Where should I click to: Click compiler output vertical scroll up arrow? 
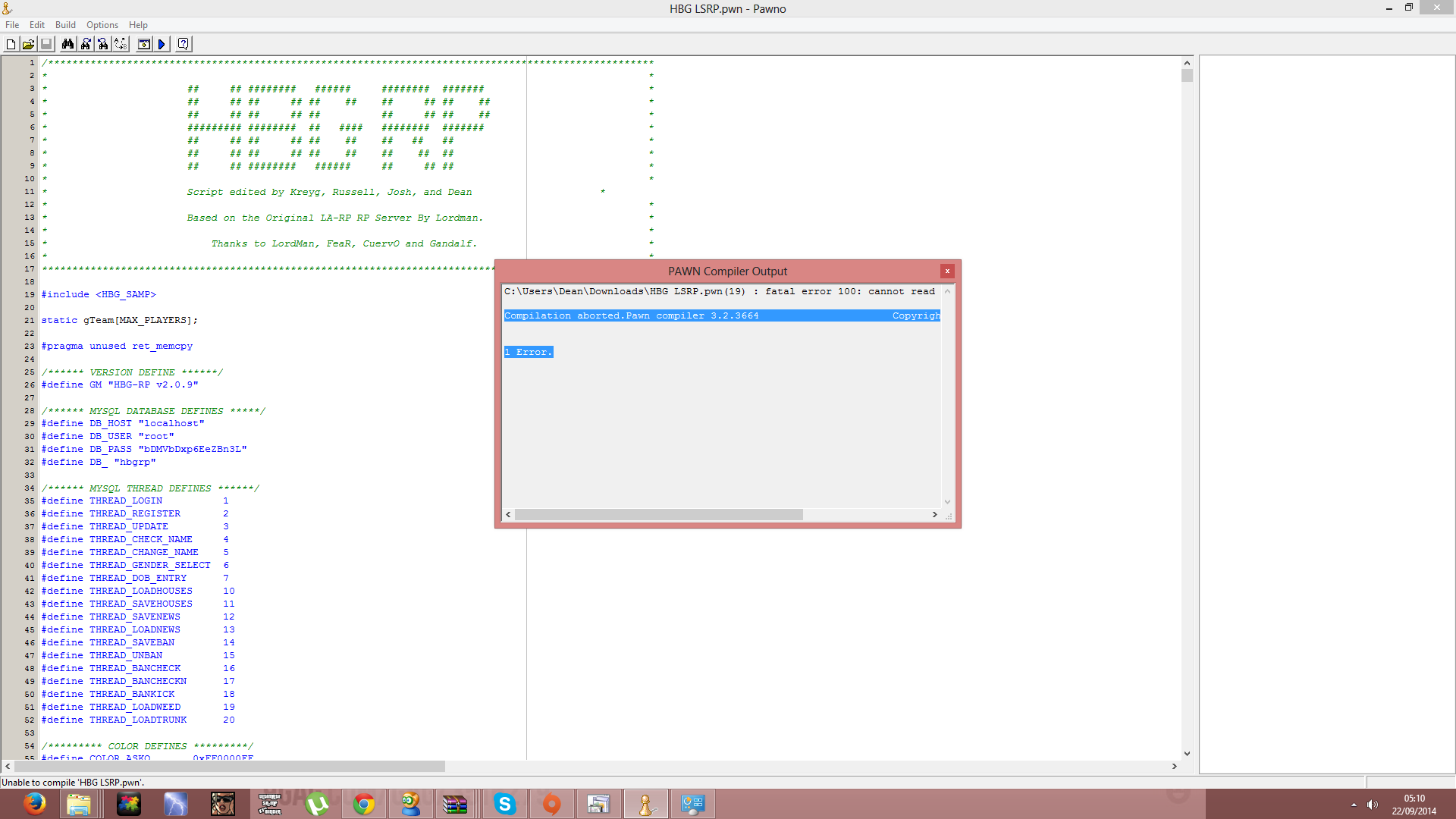(x=947, y=291)
